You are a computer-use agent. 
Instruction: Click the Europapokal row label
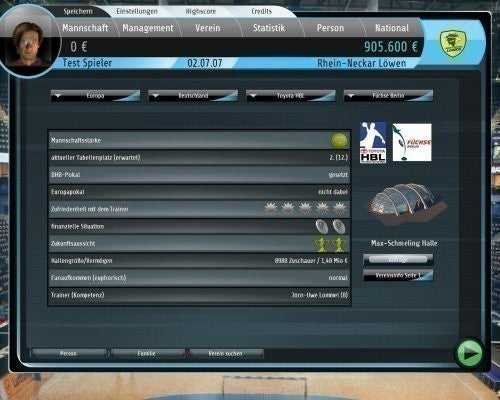coord(67,192)
